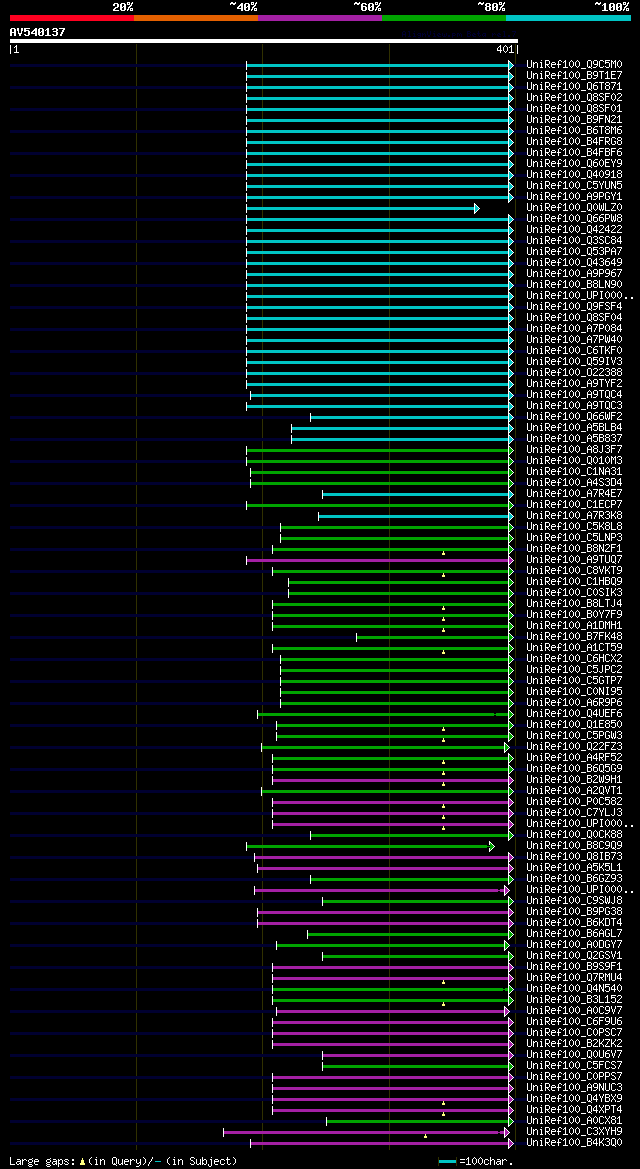The height and width of the screenshot is (1169, 640).
Task: Click the cyan alignment bar for Q66WF2
Action: [x=412, y=417]
